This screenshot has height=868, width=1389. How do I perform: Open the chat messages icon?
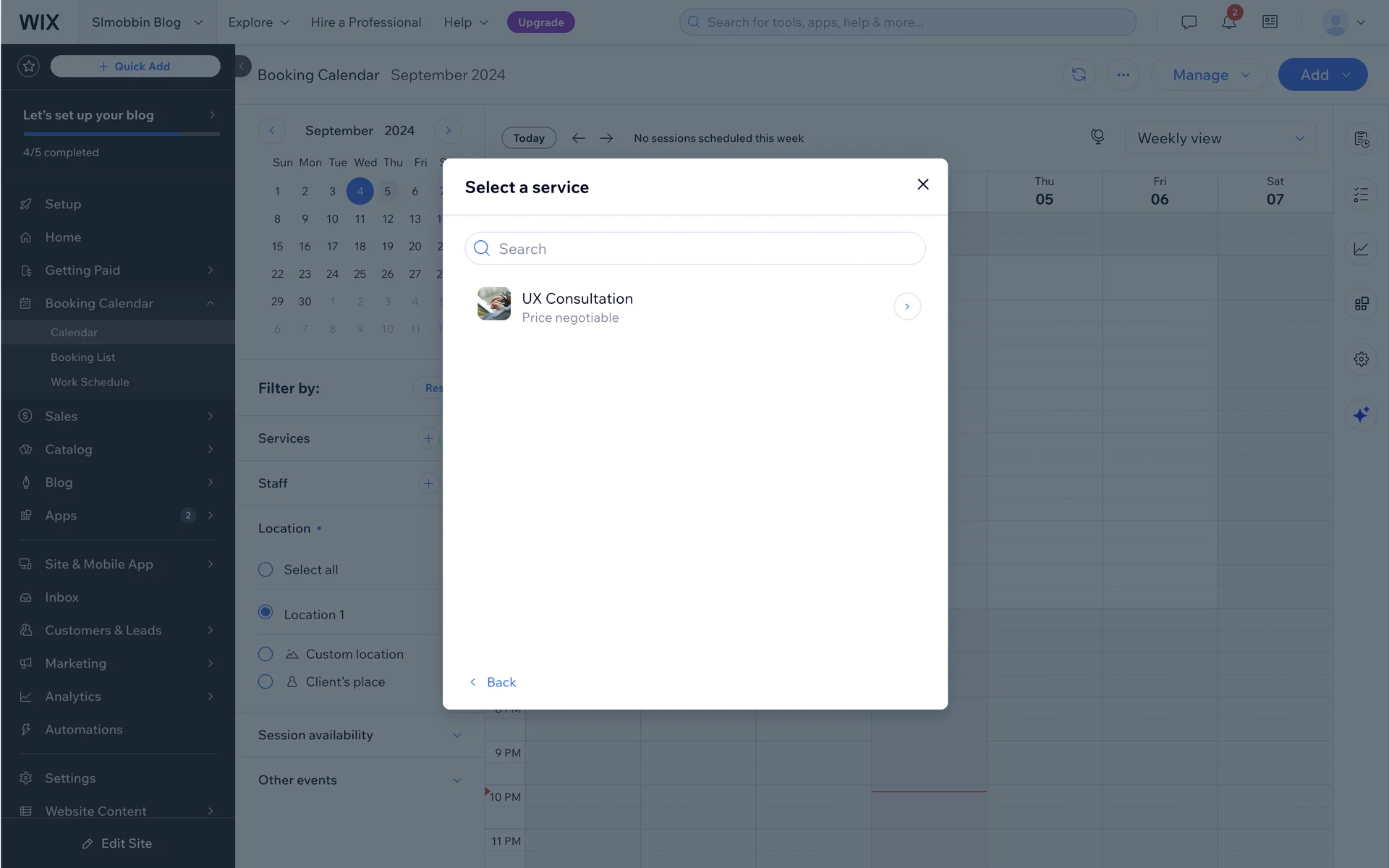tap(1189, 22)
